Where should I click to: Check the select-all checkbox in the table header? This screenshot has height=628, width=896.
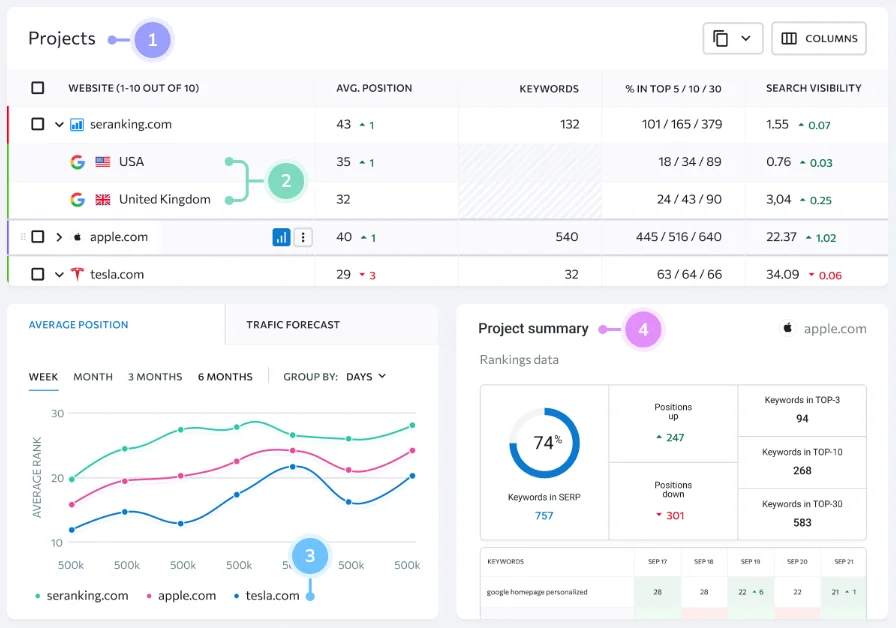coord(38,88)
